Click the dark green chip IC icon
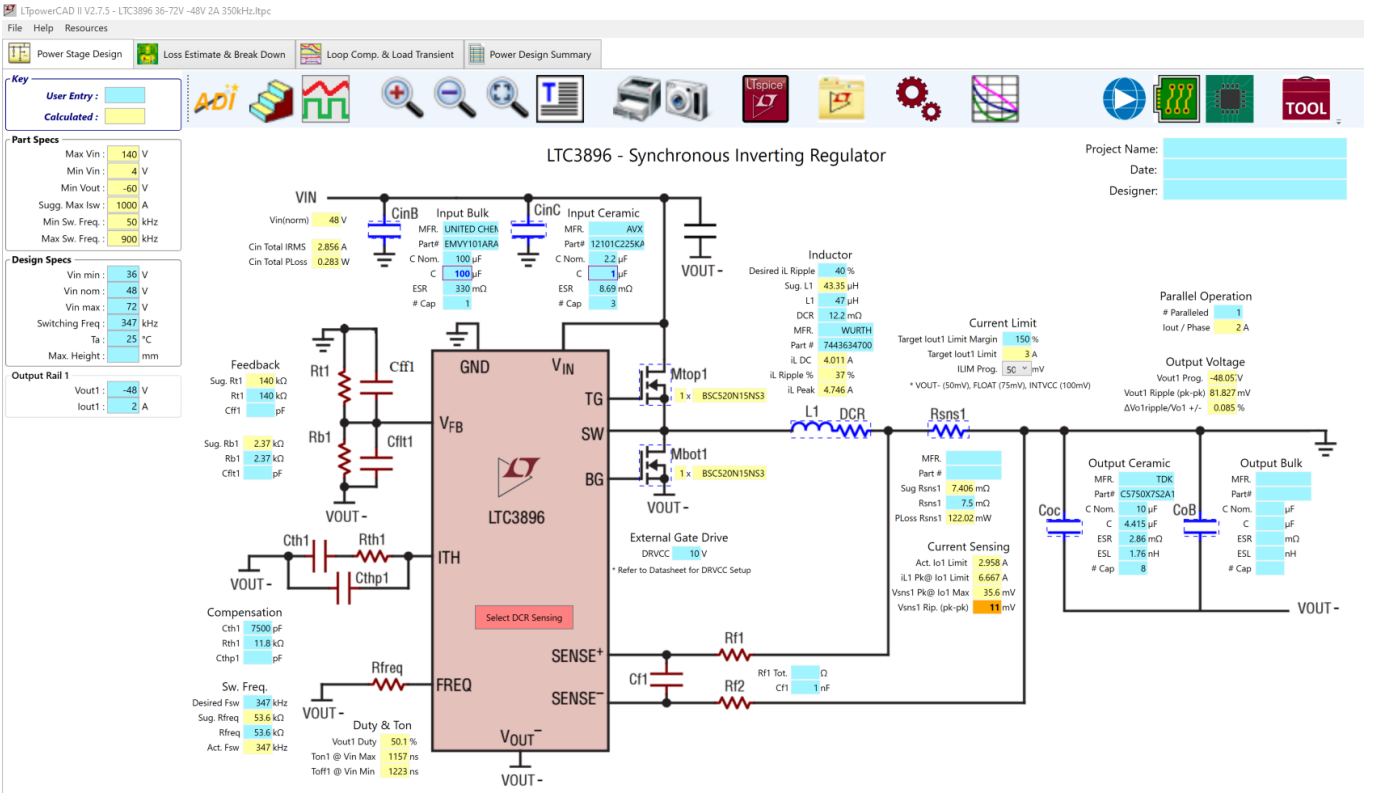The width and height of the screenshot is (1391, 807). coord(1229,98)
